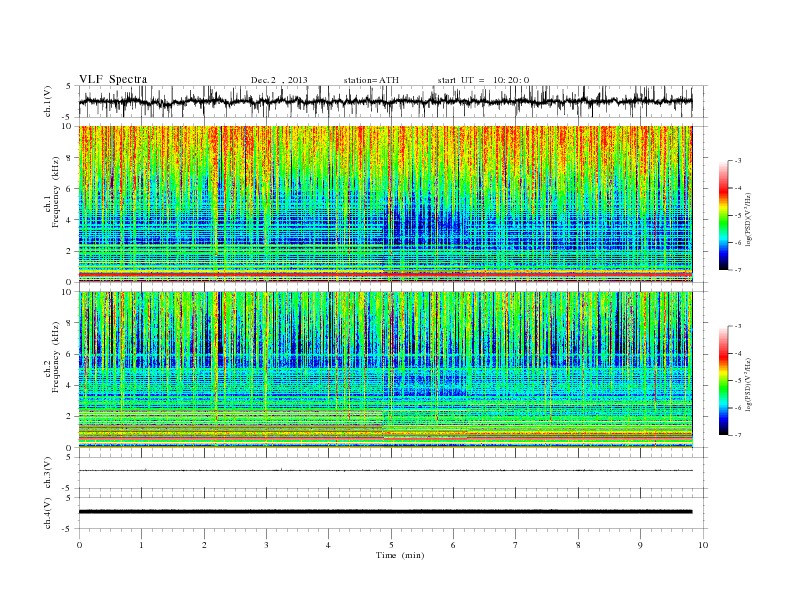Click the time axis tick label "2"

204,545
